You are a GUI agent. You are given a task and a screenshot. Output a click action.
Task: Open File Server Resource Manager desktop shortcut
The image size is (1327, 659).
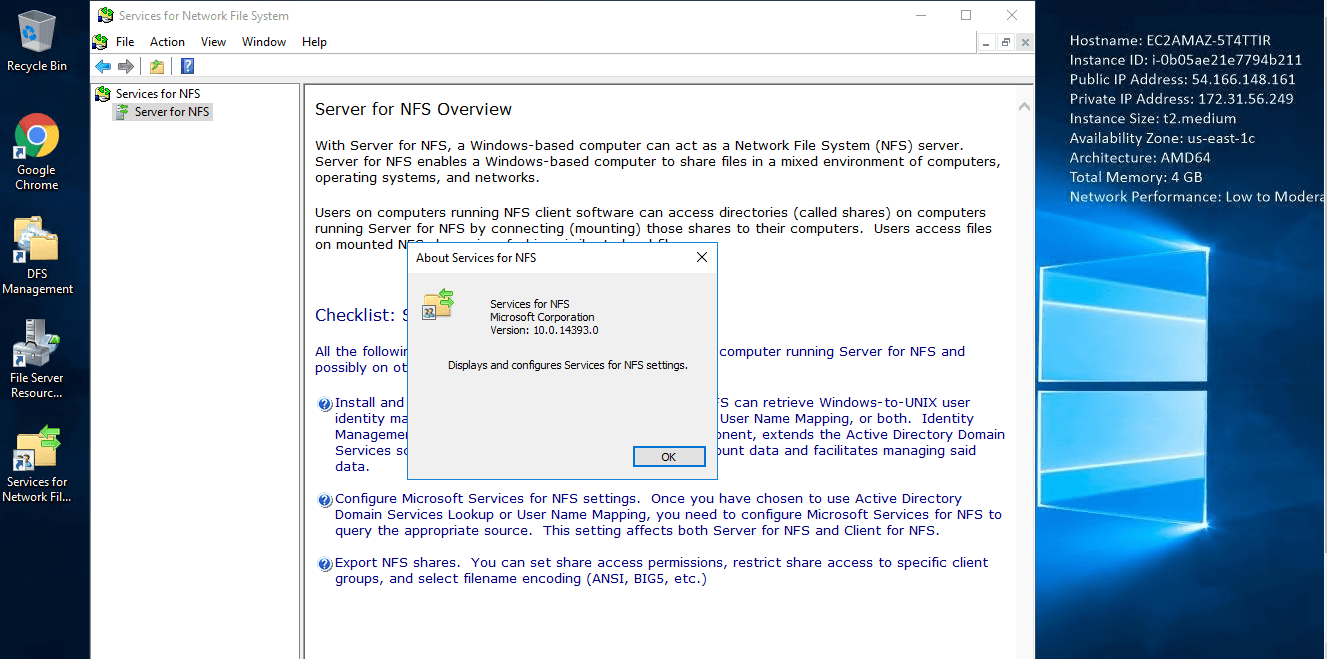click(37, 359)
